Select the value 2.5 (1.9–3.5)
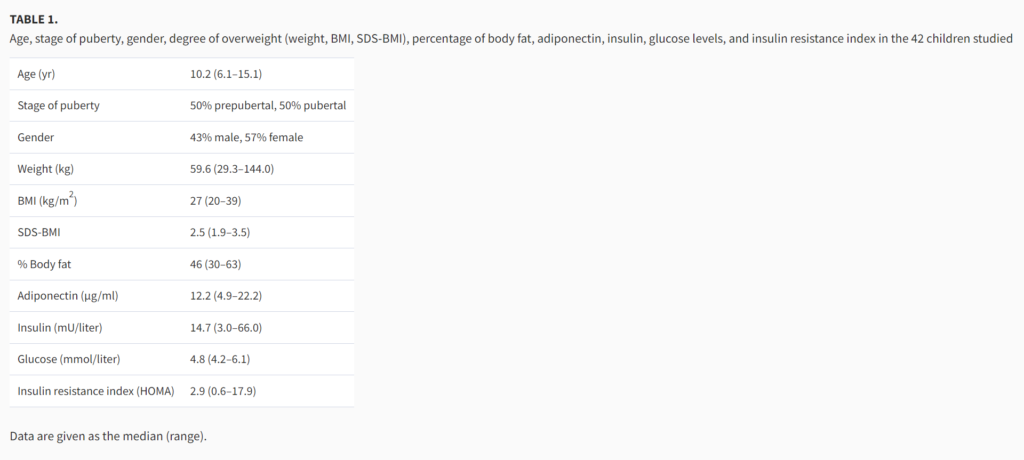Viewport: 1024px width, 460px height. click(x=223, y=232)
